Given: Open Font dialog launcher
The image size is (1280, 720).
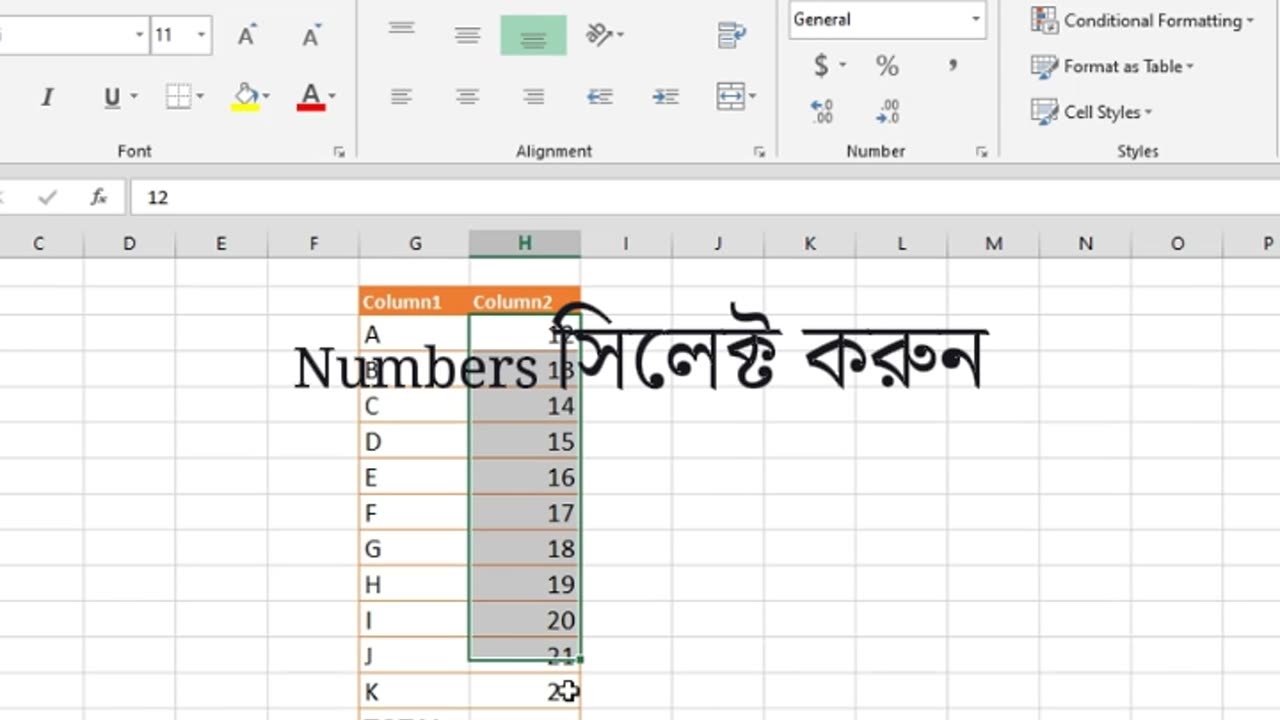Looking at the screenshot, I should tap(339, 152).
